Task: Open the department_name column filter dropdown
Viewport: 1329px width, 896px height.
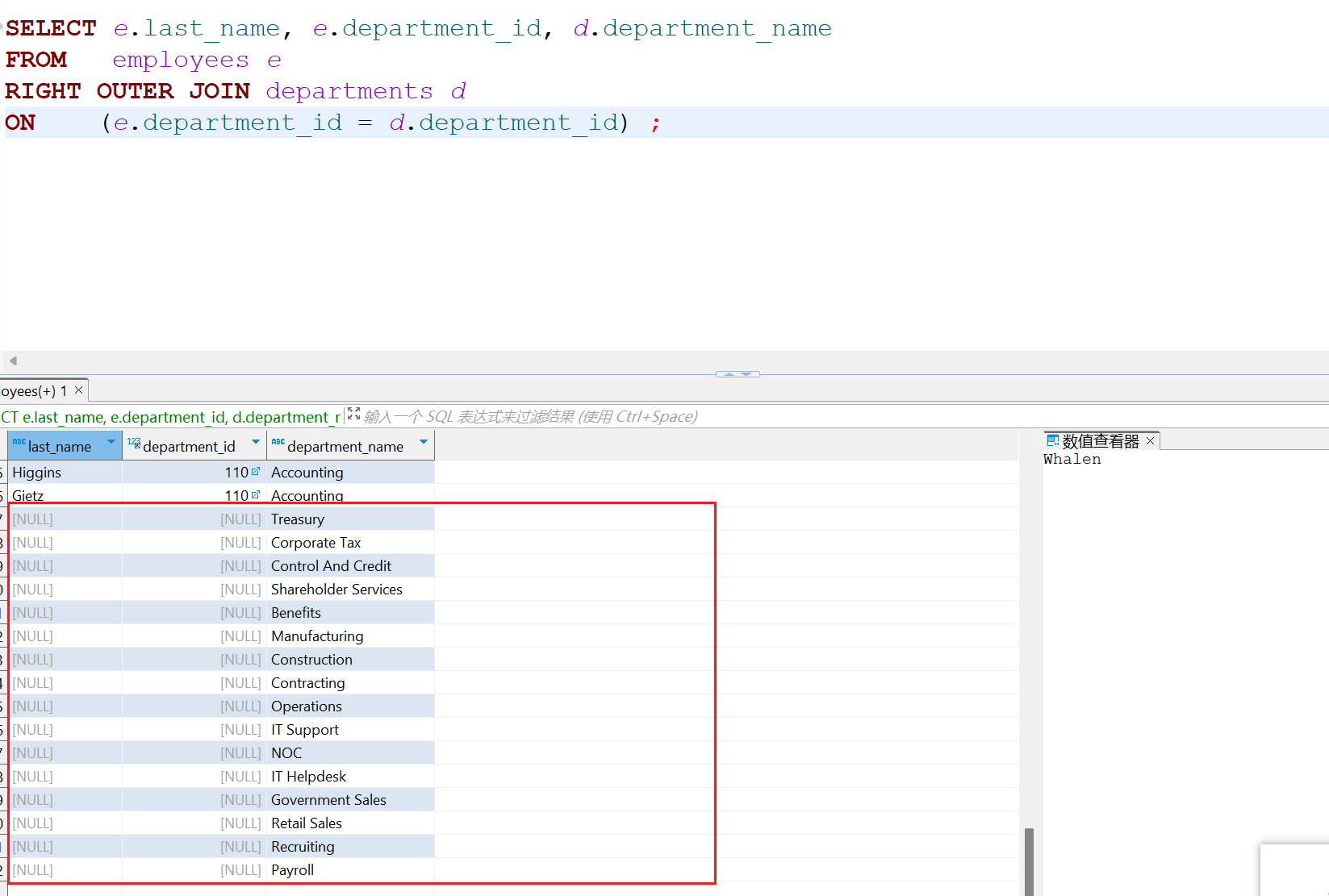Action: click(424, 442)
